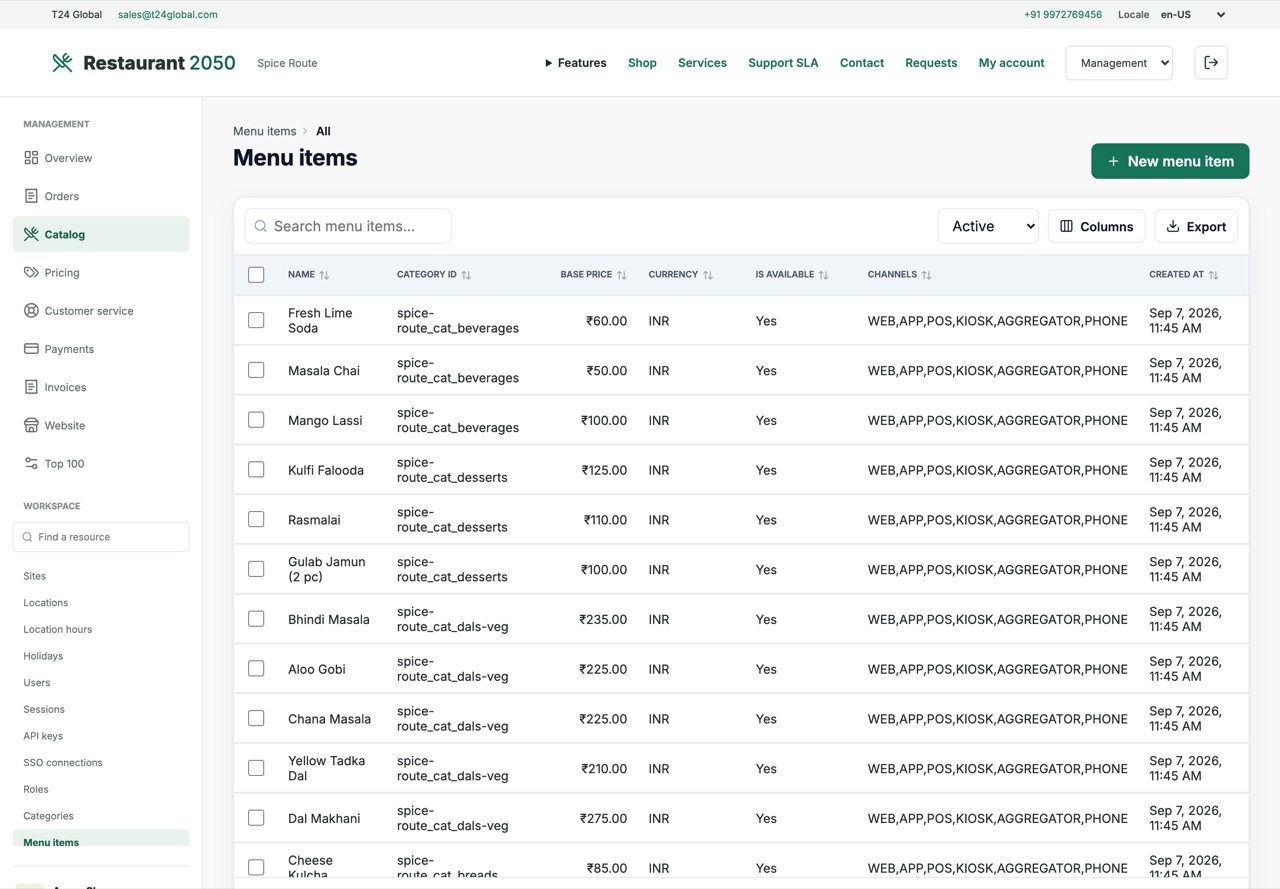The width and height of the screenshot is (1280, 889).
Task: Open the en-US locale dropdown
Action: coord(1193,15)
